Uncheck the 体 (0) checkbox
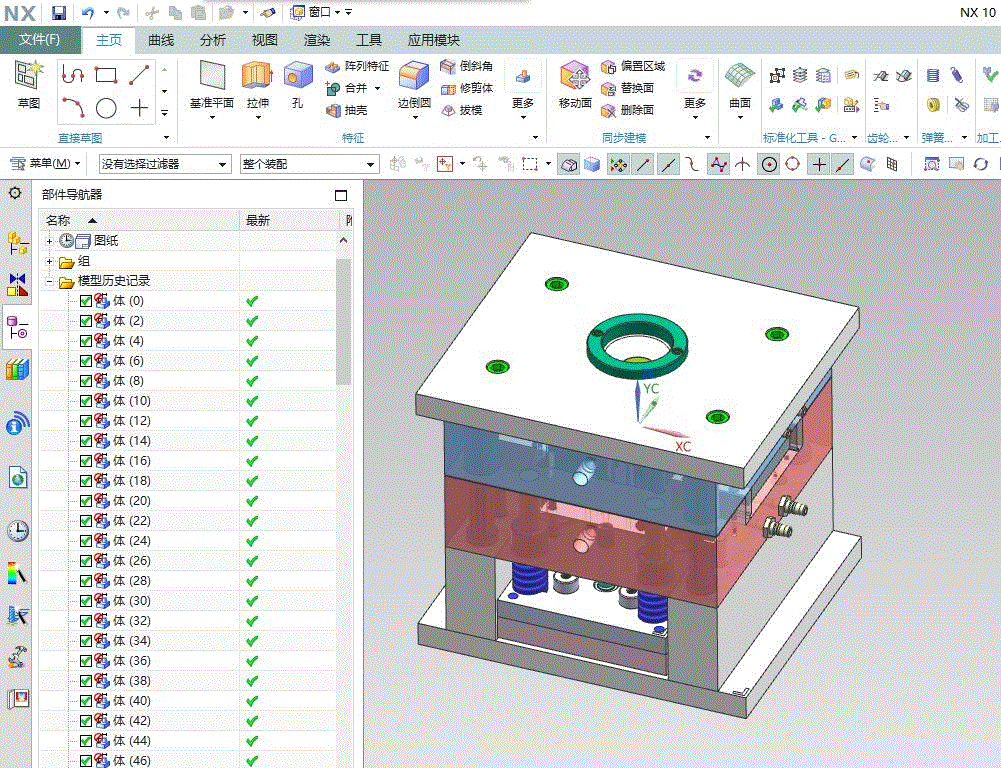This screenshot has height=768, width=1001. click(x=86, y=301)
